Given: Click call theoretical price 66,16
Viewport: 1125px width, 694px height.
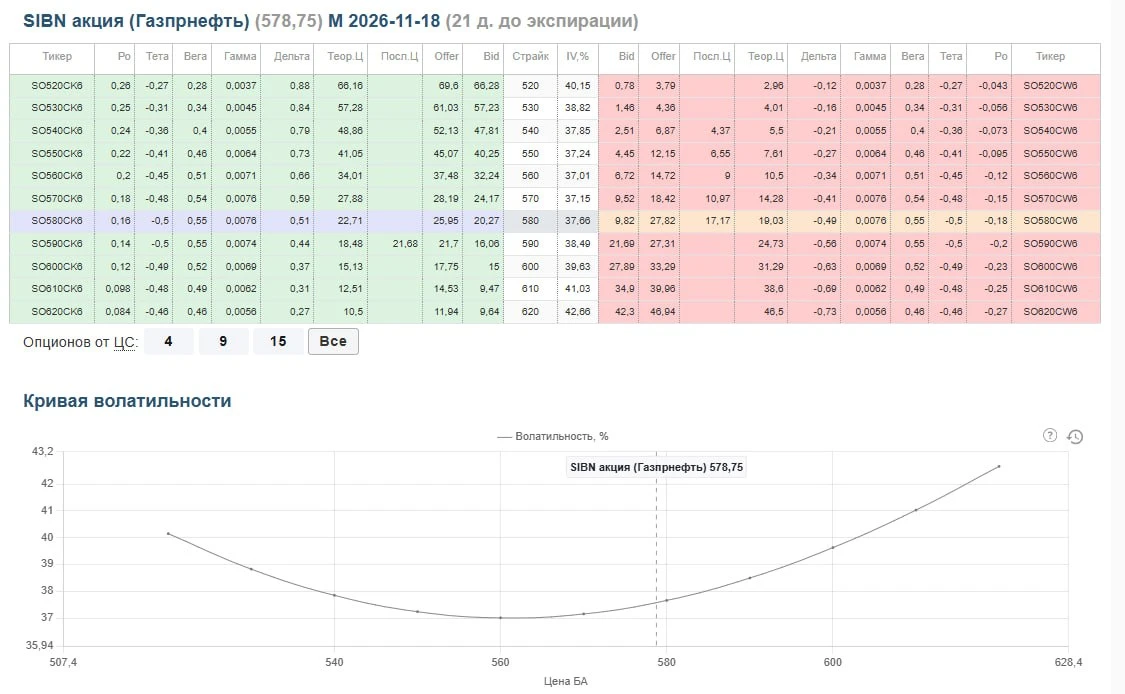Looking at the screenshot, I should point(350,85).
